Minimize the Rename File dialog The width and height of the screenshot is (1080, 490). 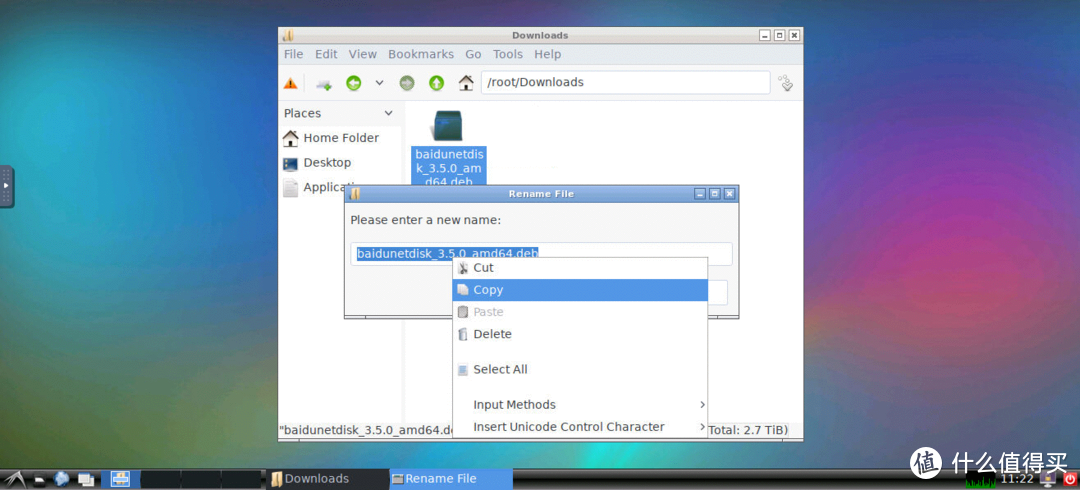click(x=700, y=194)
